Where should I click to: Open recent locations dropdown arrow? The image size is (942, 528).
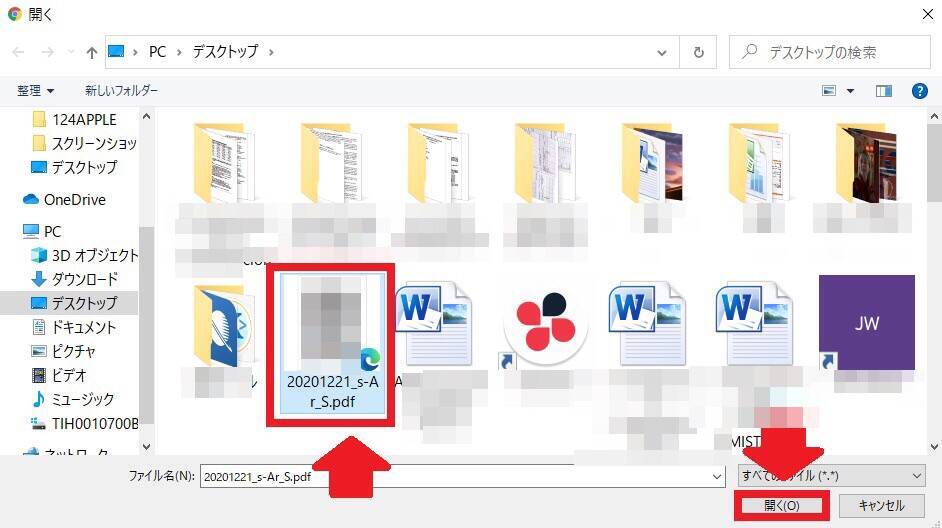(x=71, y=52)
